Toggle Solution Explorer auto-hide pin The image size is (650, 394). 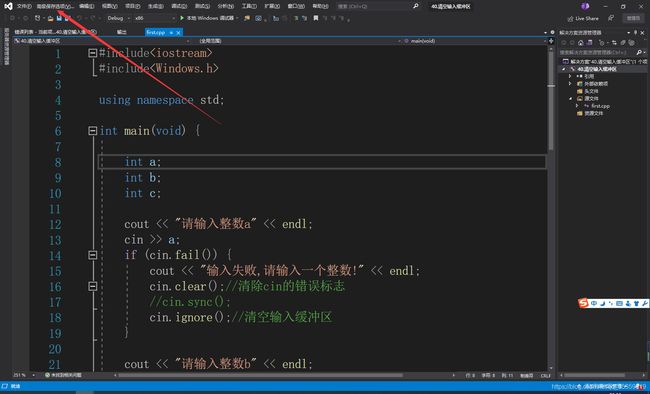point(635,32)
